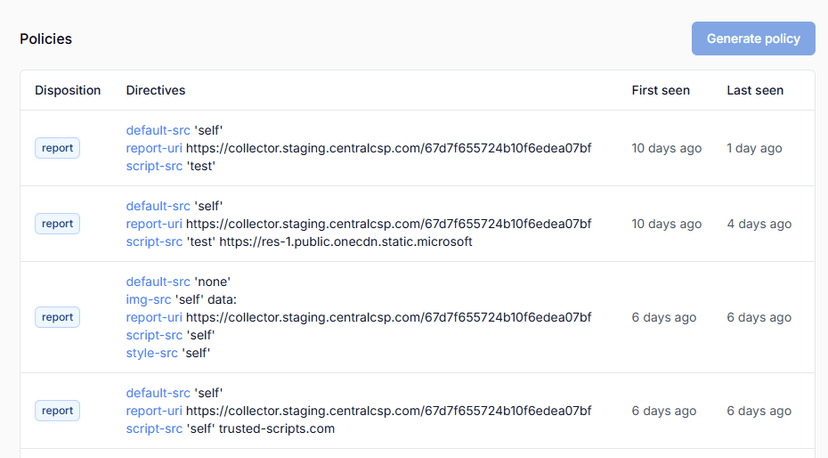Image resolution: width=828 pixels, height=458 pixels.
Task: Click the report-uri link in the third policy
Action: pyautogui.click(x=154, y=317)
